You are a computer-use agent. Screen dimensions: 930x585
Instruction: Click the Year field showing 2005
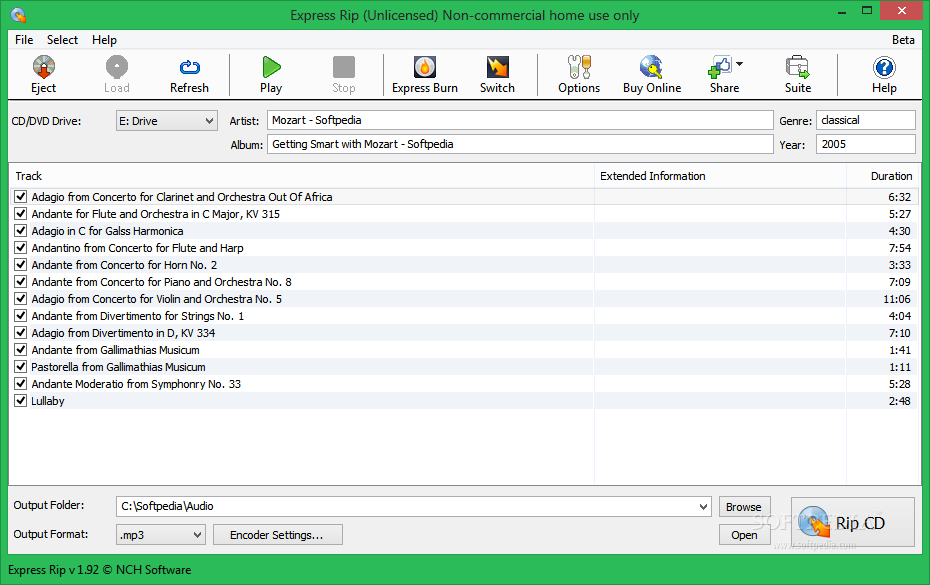click(866, 144)
